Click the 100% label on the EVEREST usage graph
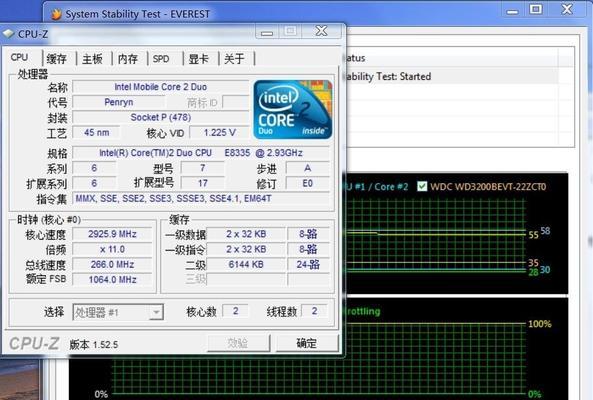The width and height of the screenshot is (593, 400). [540, 324]
